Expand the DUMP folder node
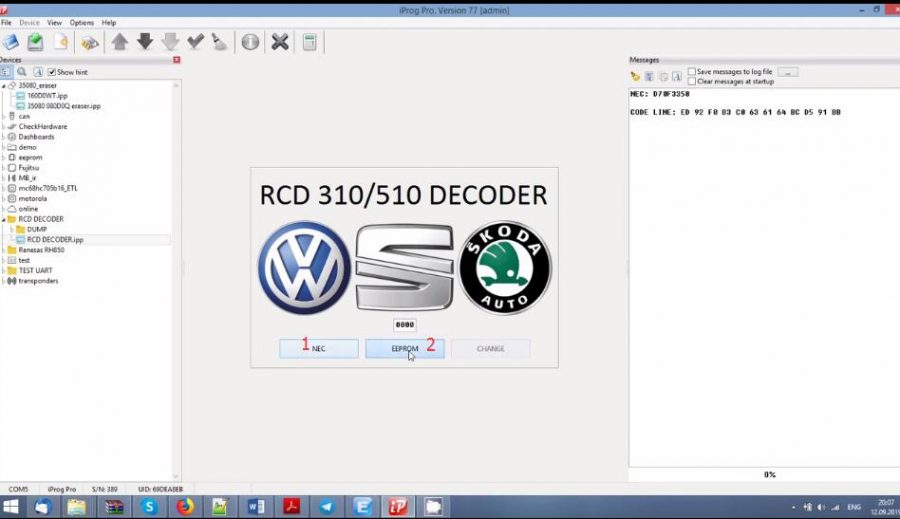Screen dimensions: 900x519 click(x=11, y=229)
